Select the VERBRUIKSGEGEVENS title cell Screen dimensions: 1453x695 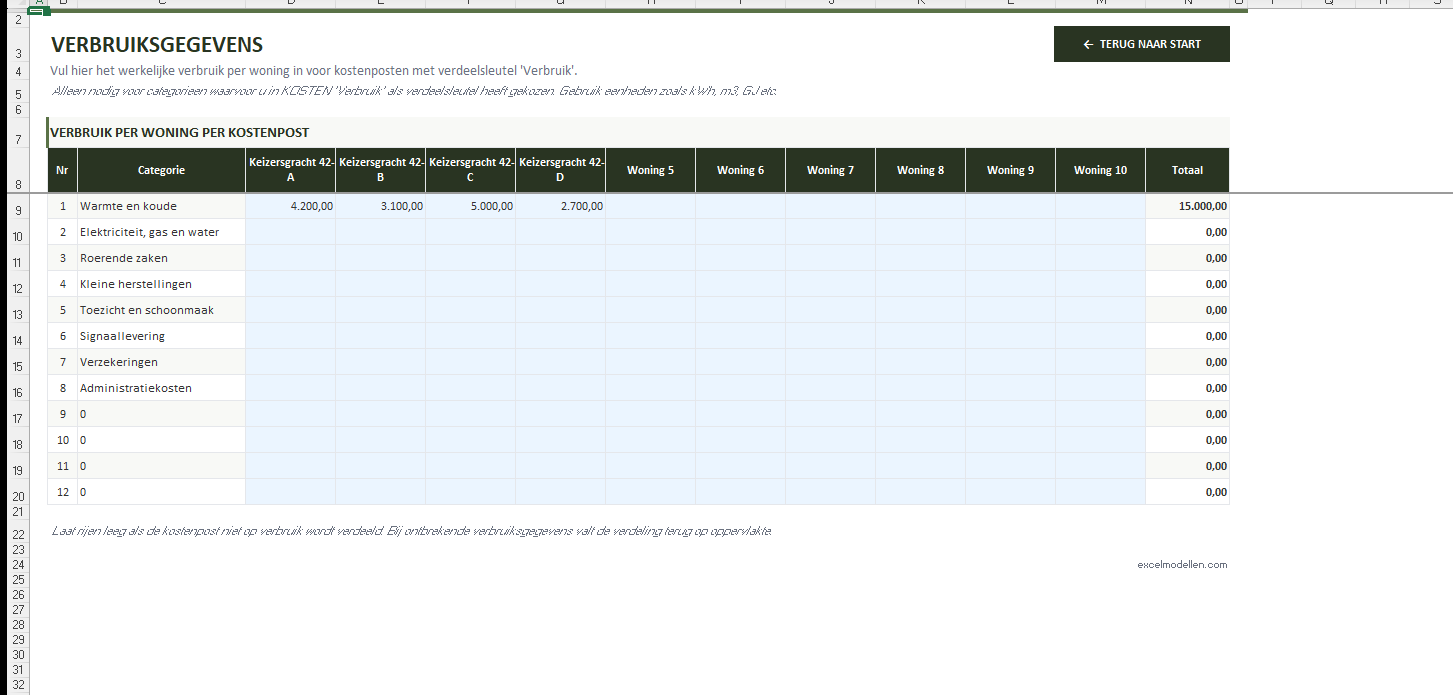click(157, 45)
